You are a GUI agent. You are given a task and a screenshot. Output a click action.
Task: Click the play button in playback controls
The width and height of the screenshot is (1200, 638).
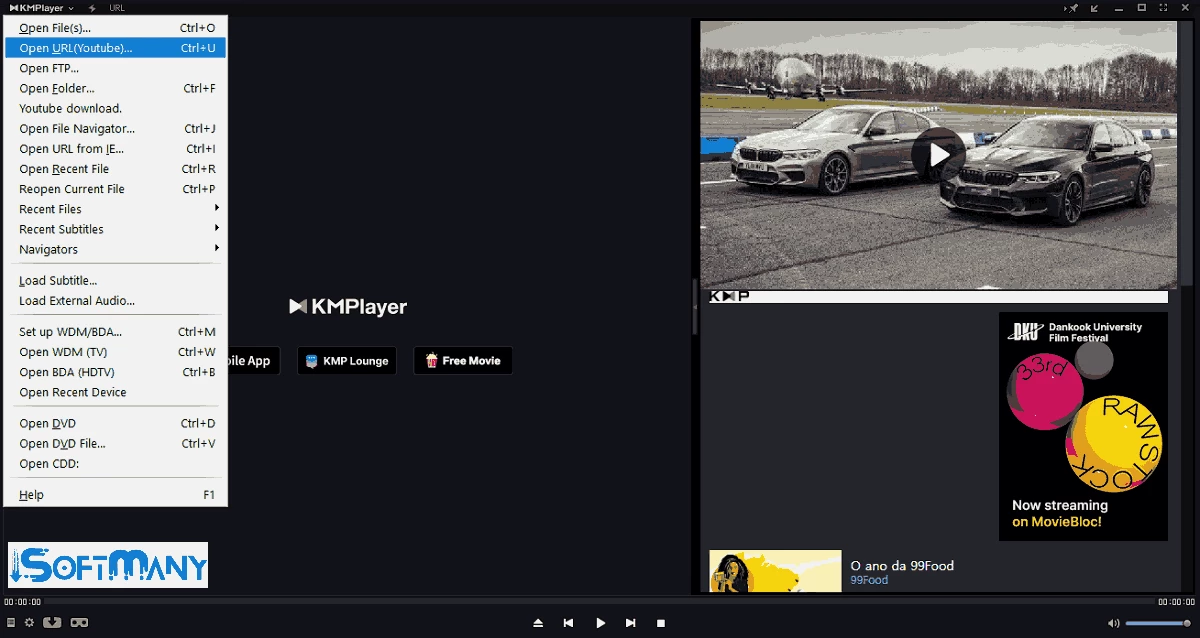point(600,623)
